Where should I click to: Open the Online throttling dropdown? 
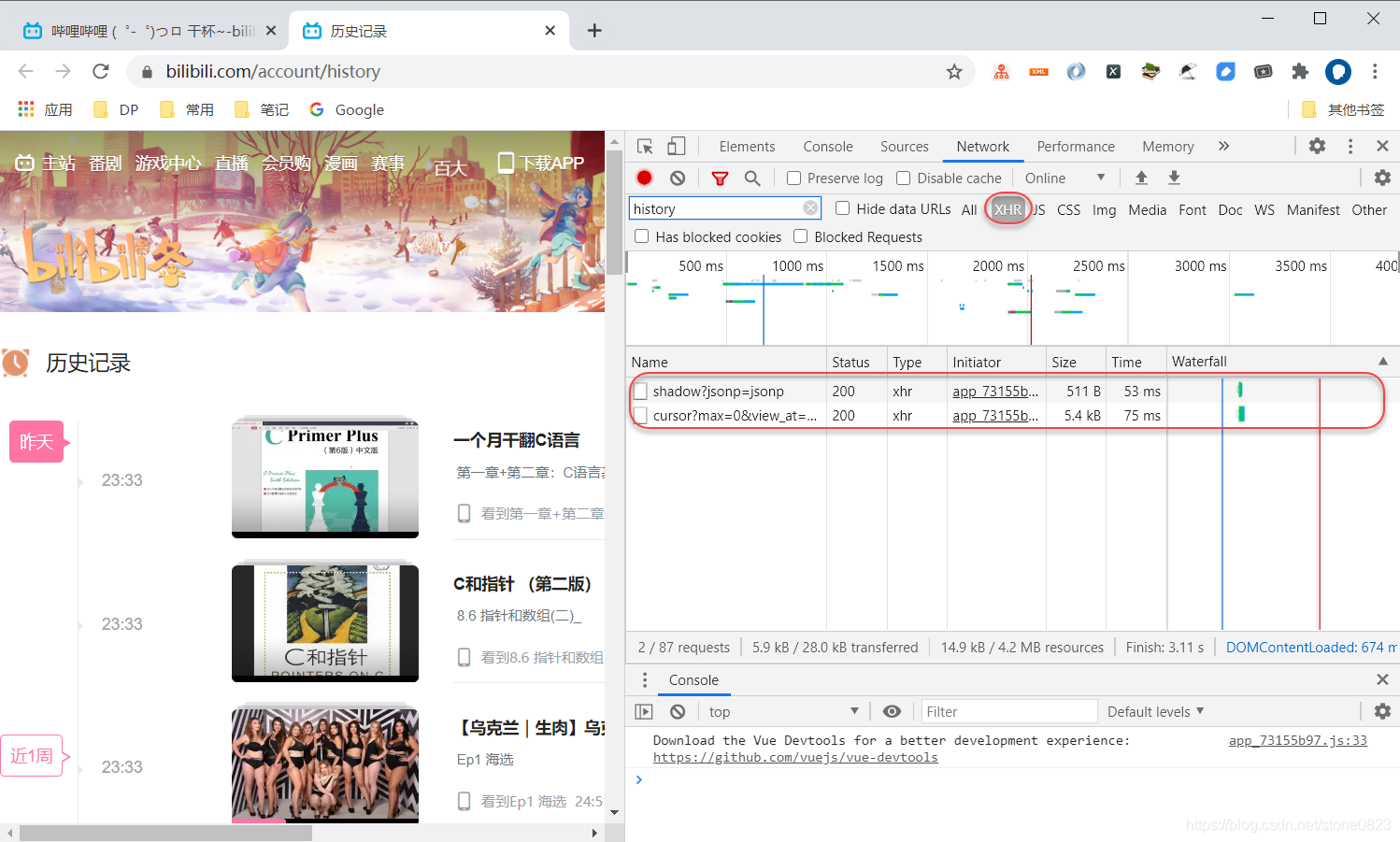tap(1065, 178)
